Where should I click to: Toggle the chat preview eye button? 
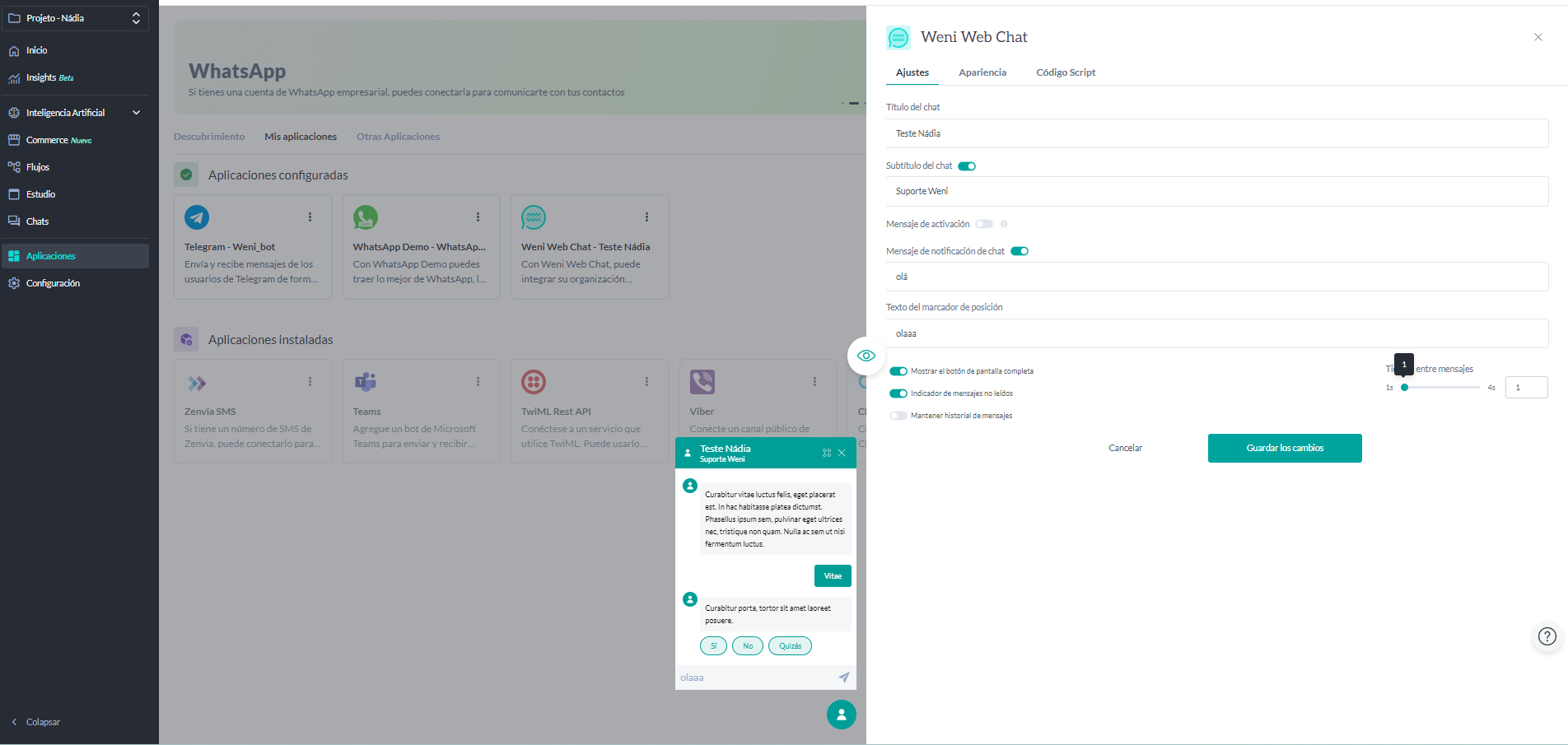click(866, 356)
